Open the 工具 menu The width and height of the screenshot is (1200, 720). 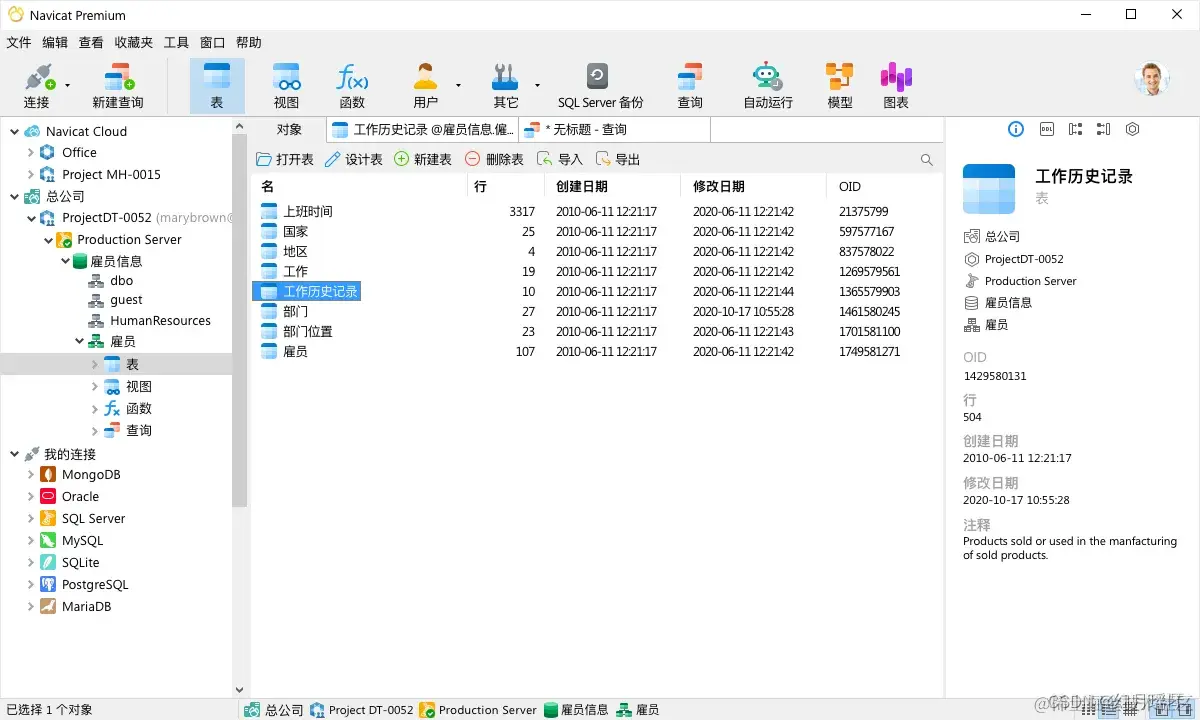[x=176, y=42]
